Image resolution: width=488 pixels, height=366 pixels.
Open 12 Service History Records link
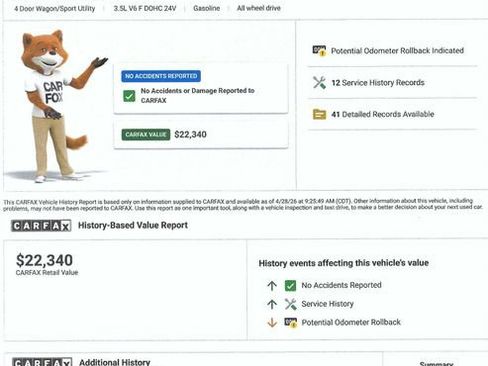point(378,83)
